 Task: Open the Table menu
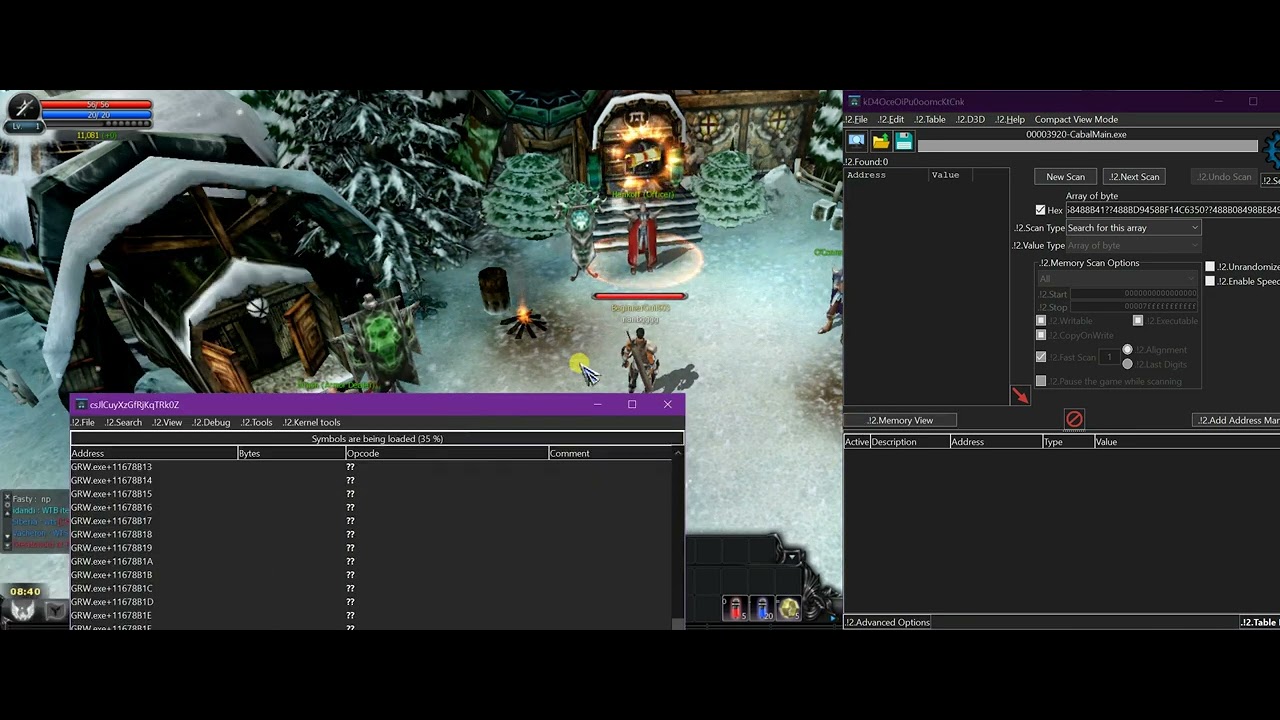tap(930, 119)
